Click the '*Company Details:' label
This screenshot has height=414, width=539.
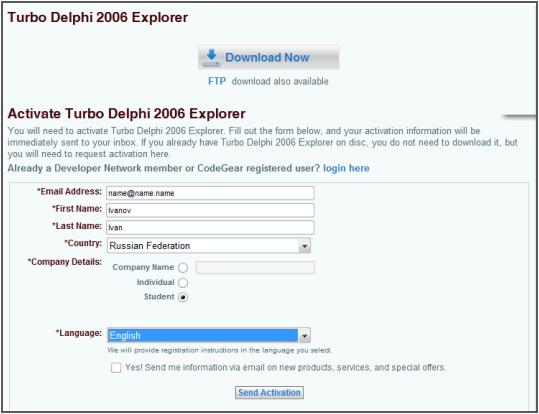[65, 262]
